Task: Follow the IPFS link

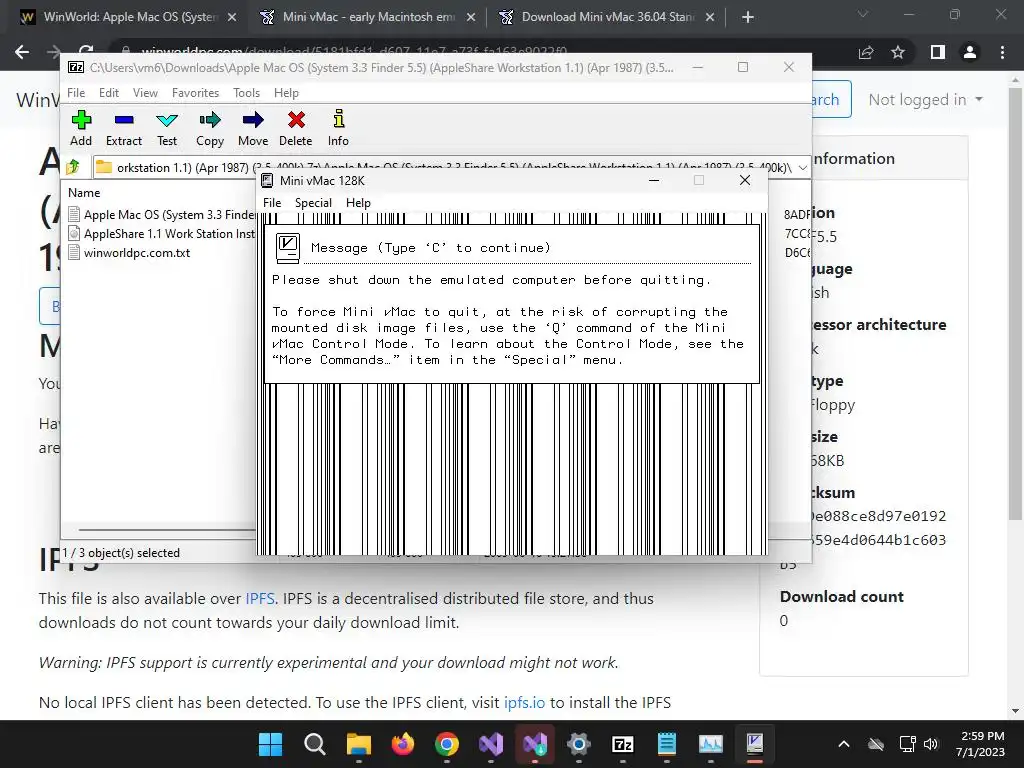Action: [260, 598]
